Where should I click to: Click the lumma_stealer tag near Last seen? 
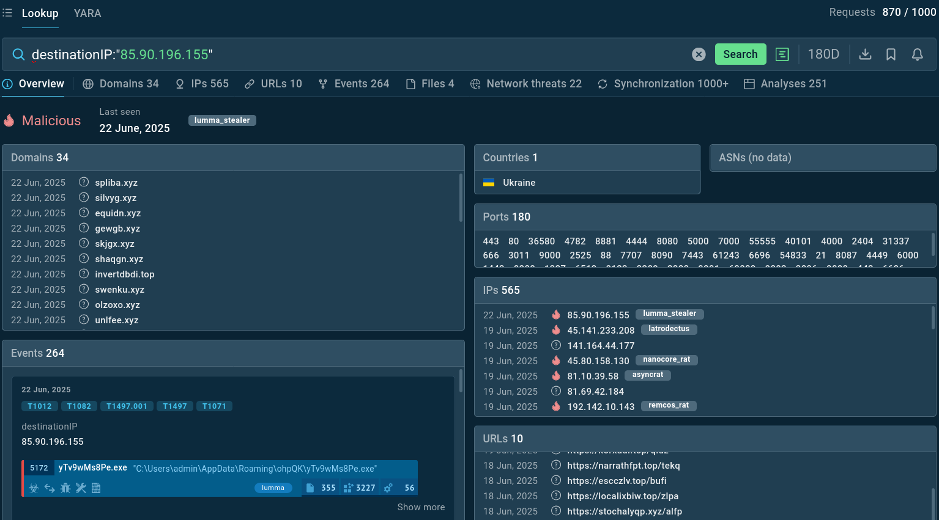pos(222,120)
